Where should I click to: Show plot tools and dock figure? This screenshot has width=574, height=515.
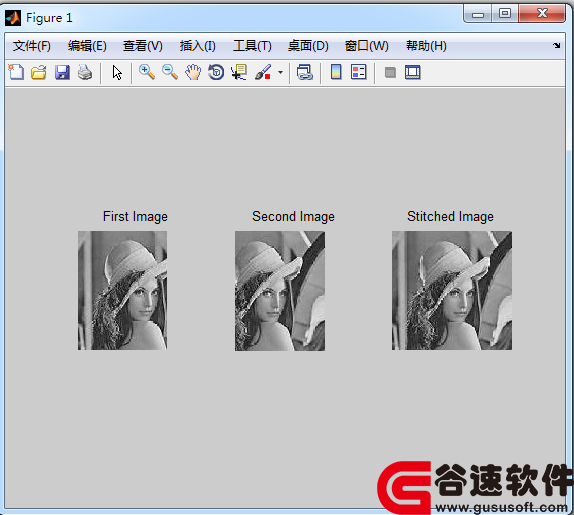pos(413,72)
